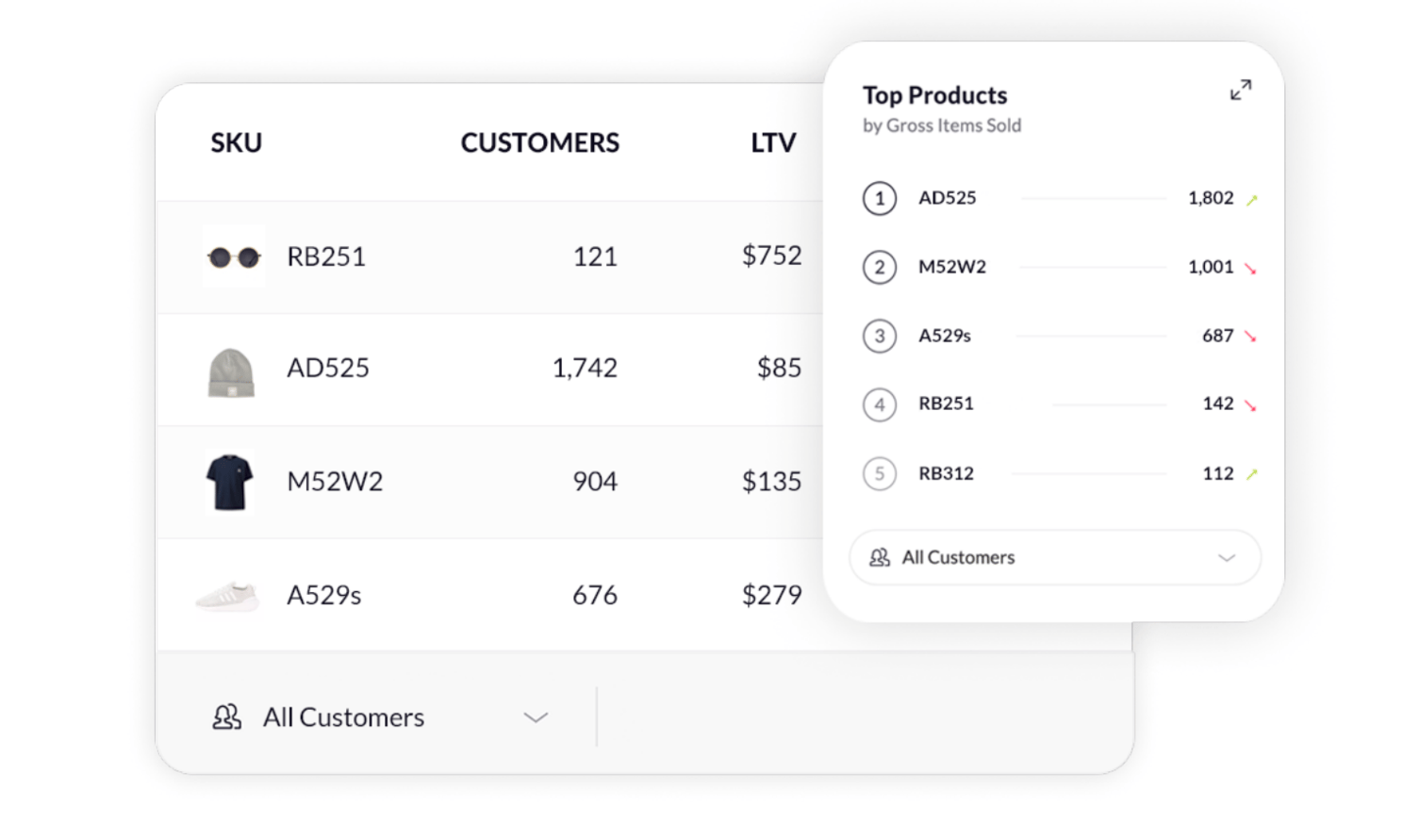Select the sunglasses product thumbnail for RB251
1403x840 pixels.
[x=234, y=256]
